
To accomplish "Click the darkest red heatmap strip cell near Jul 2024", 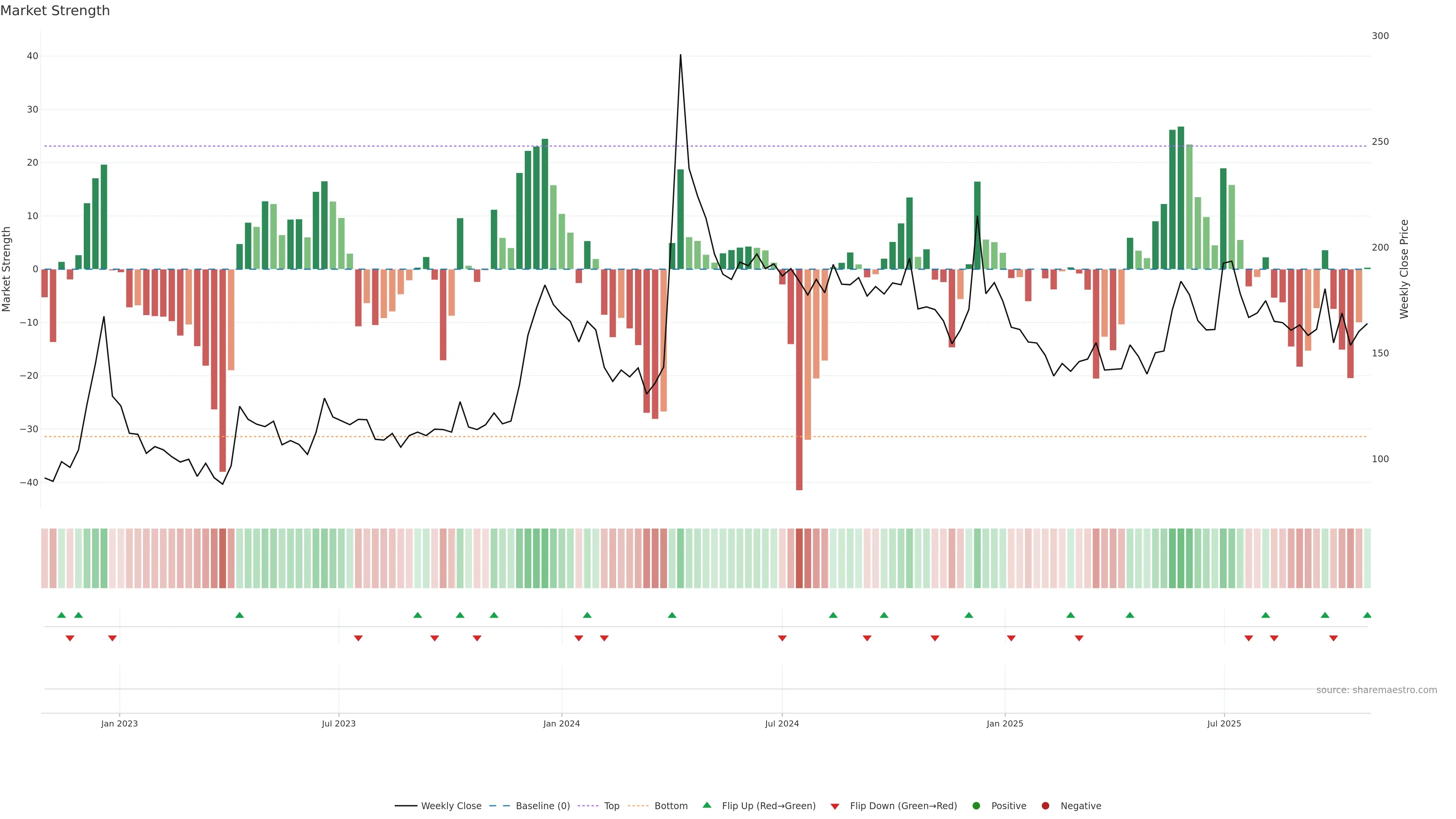I will click(x=799, y=558).
